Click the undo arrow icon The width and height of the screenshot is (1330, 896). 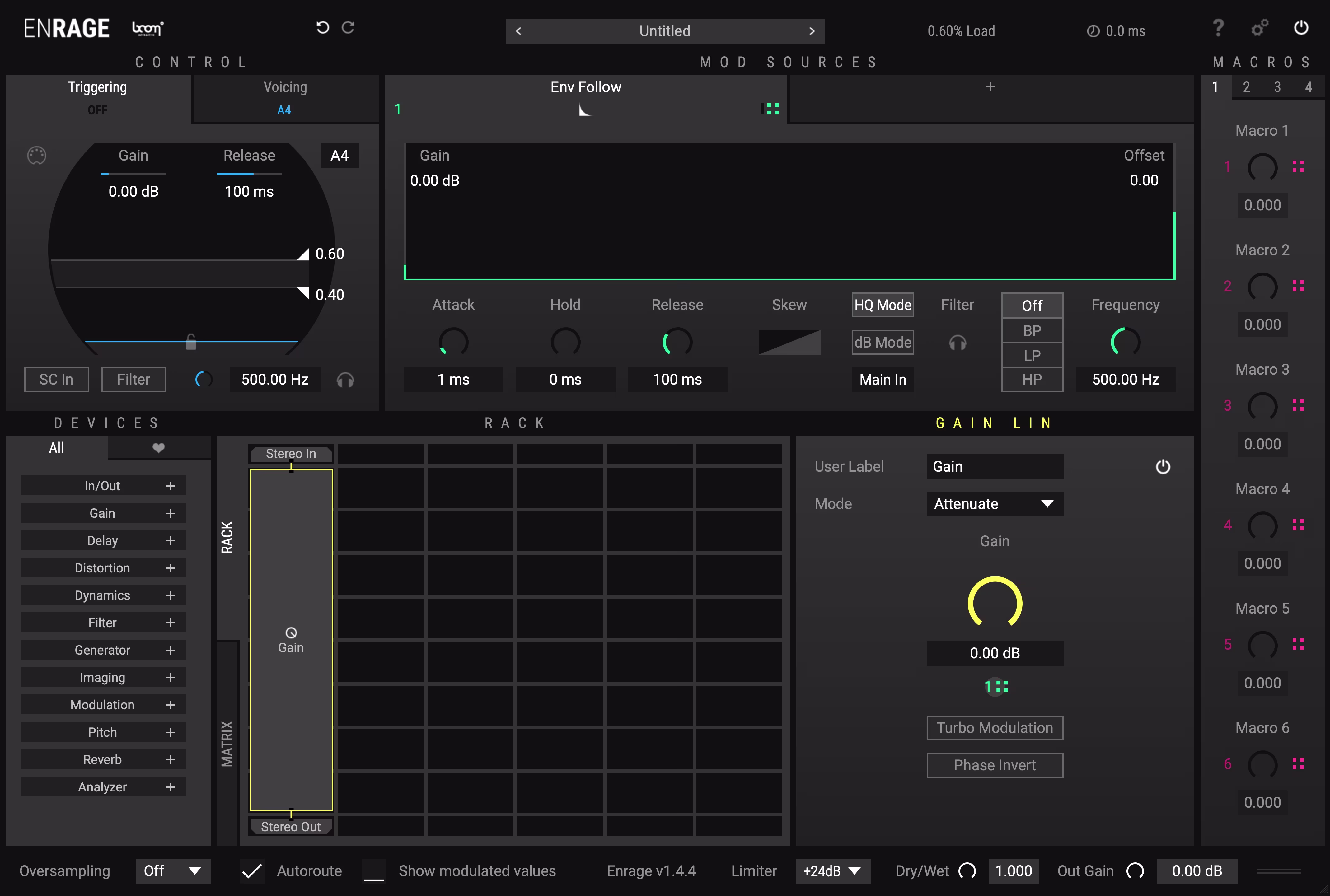click(322, 27)
